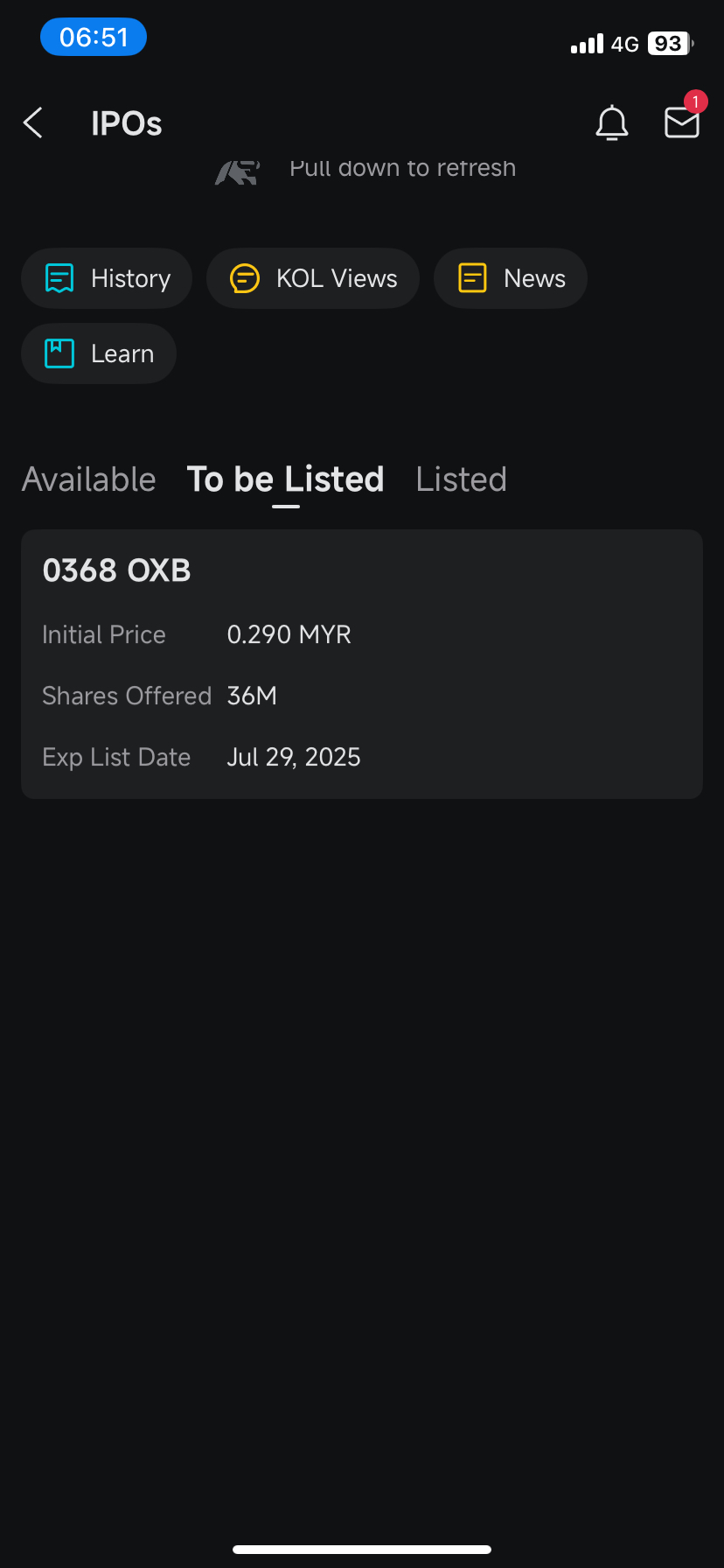The image size is (724, 1568).
Task: Tap the blue 06:51 time pill
Action: click(x=94, y=37)
